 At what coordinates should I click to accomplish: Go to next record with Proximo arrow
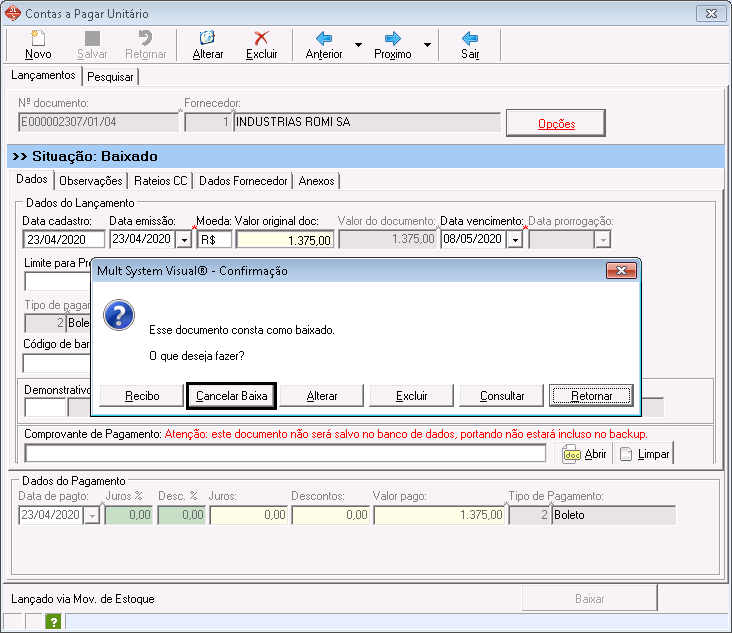pos(392,39)
